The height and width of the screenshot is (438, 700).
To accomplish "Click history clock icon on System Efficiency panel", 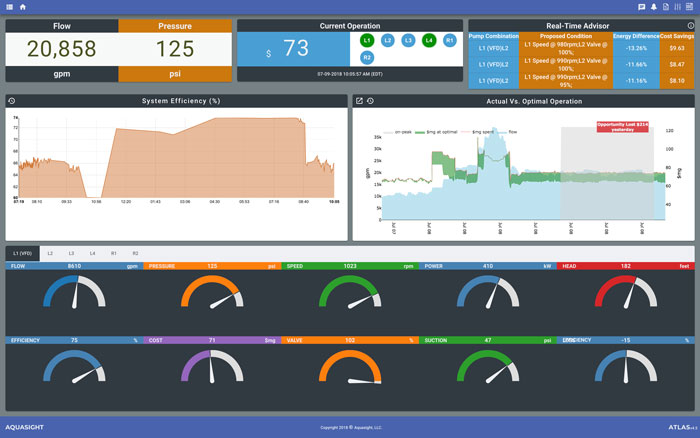I will tap(12, 101).
